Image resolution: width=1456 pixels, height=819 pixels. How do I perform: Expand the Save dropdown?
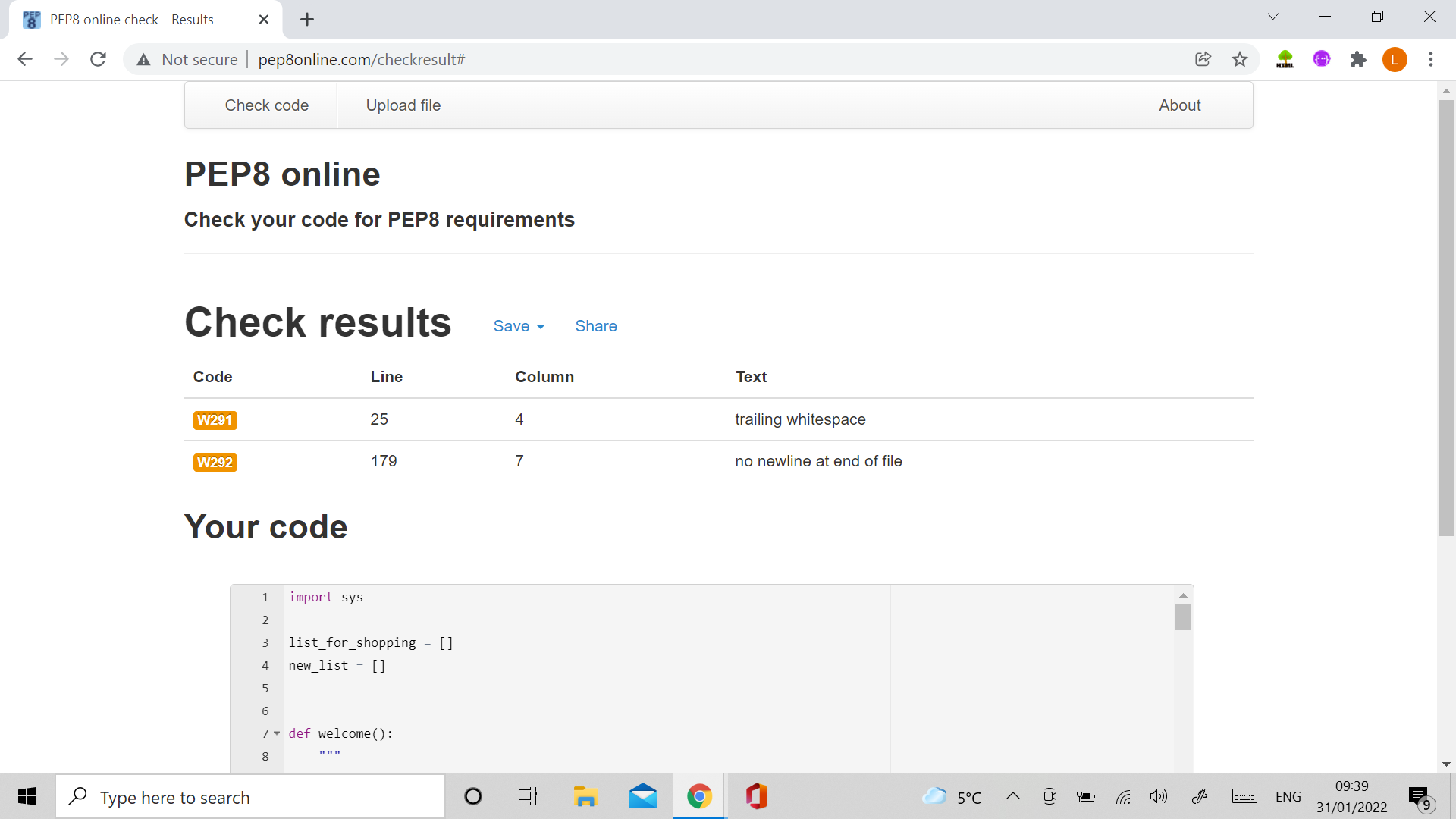pyautogui.click(x=519, y=326)
